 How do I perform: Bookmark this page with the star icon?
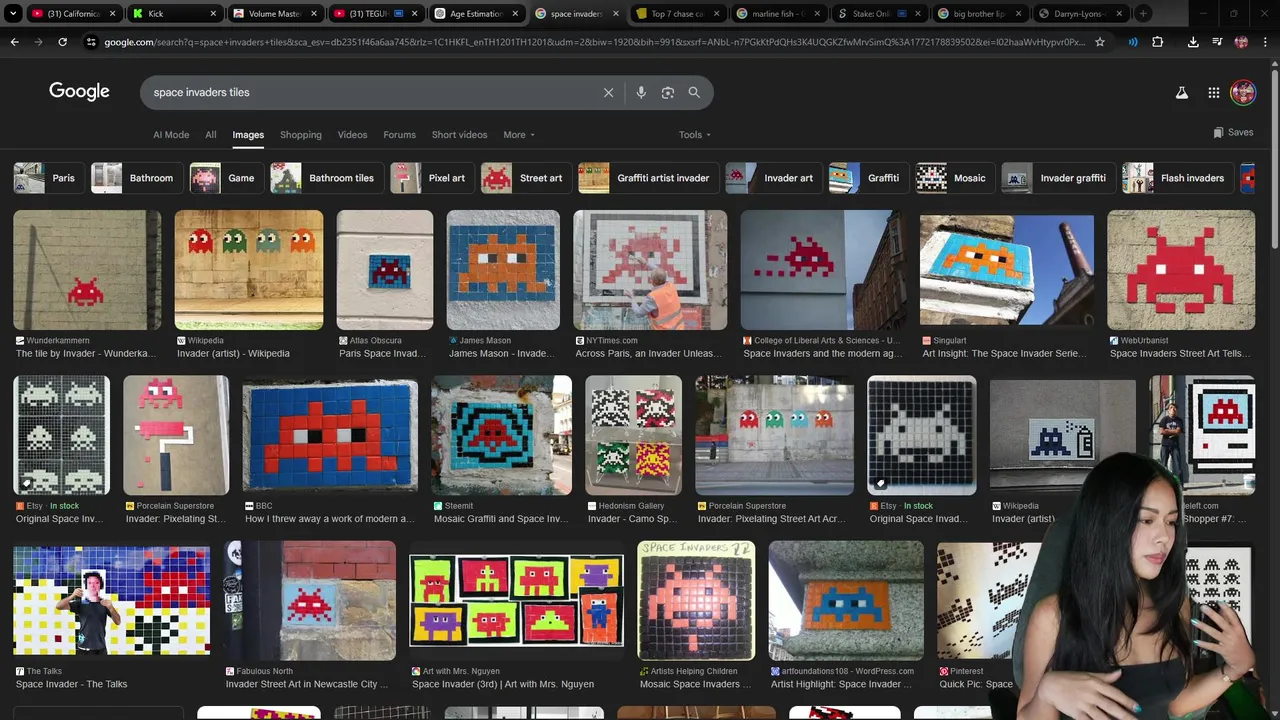1100,42
